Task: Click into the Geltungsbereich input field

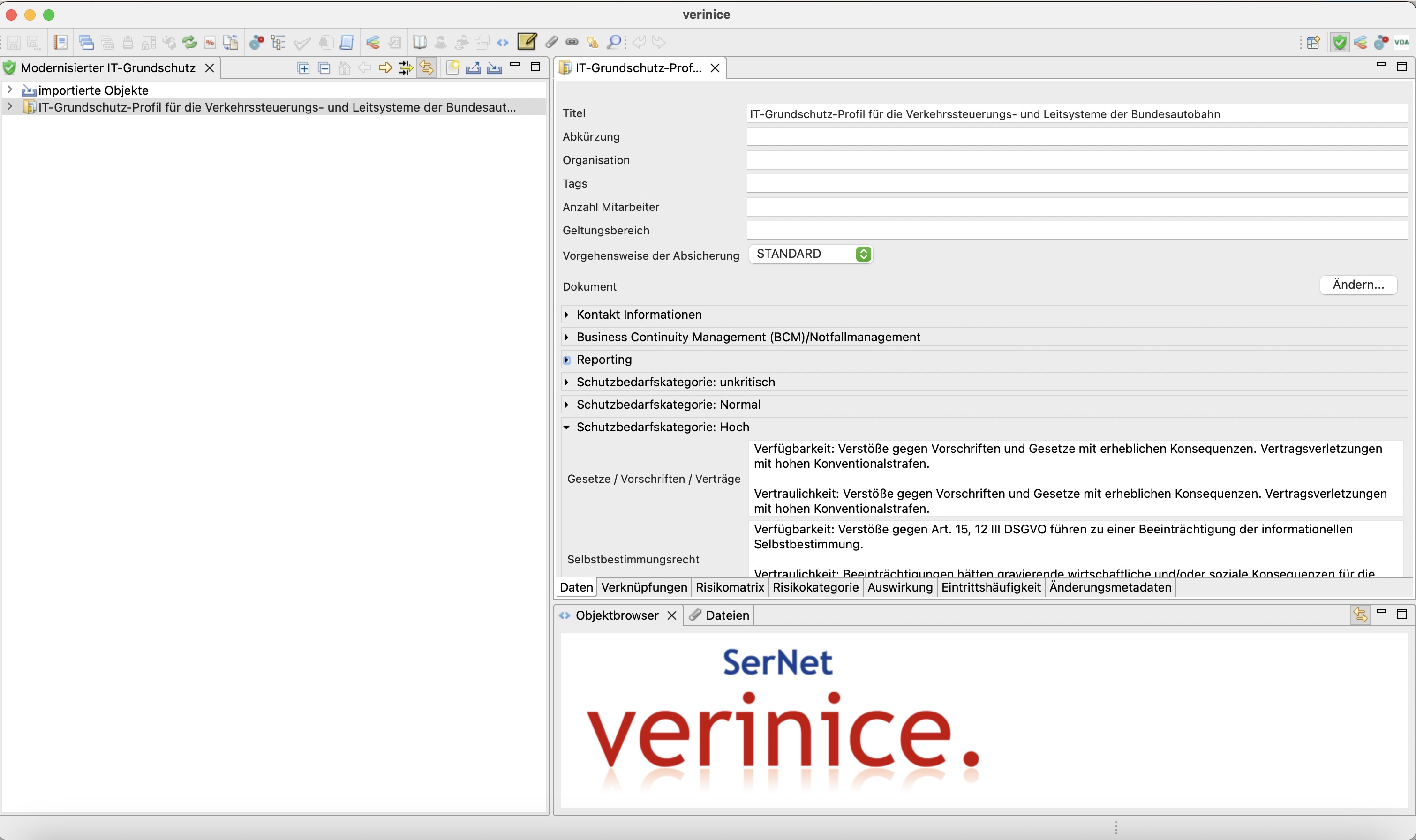Action: coord(1077,230)
